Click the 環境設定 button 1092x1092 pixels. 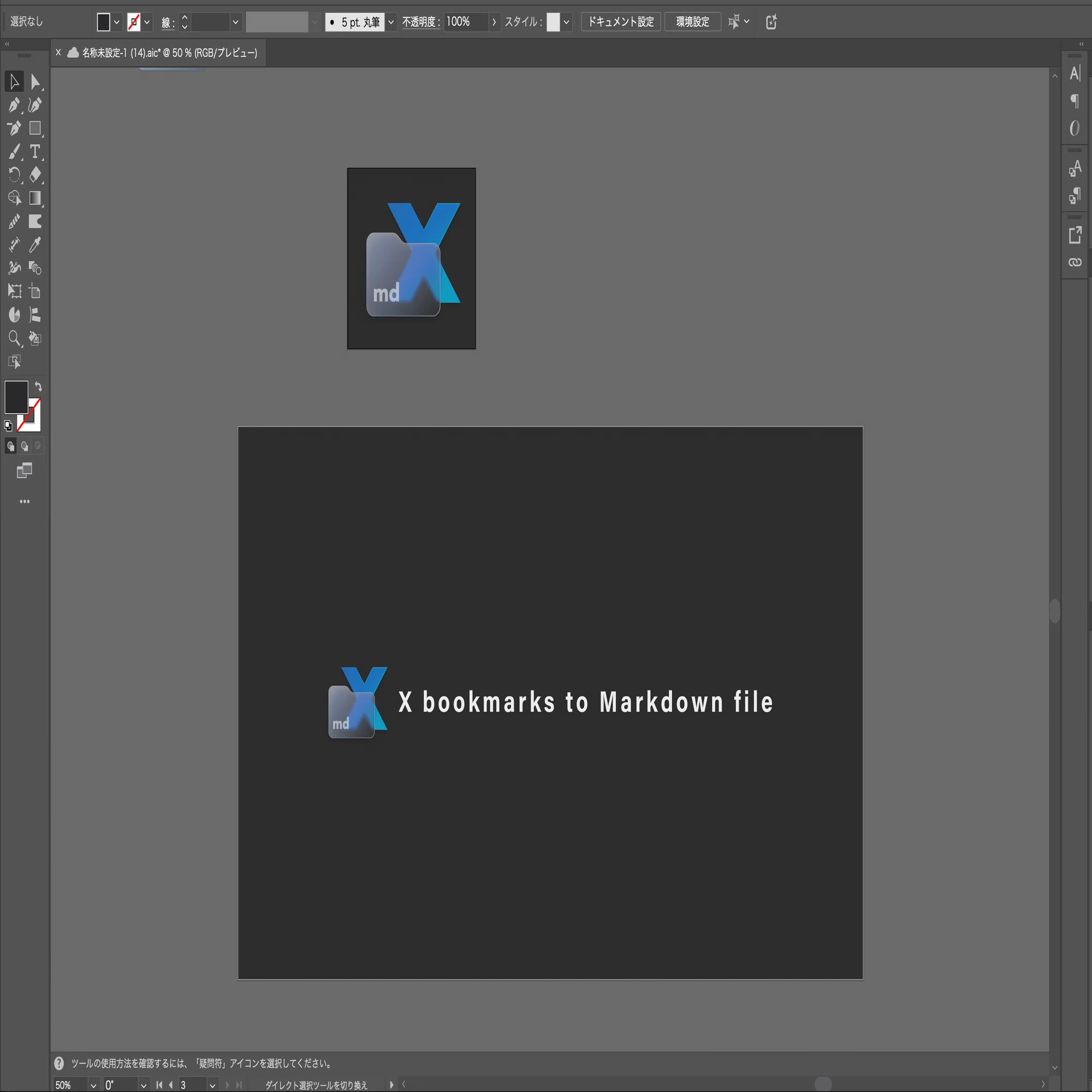click(x=692, y=22)
